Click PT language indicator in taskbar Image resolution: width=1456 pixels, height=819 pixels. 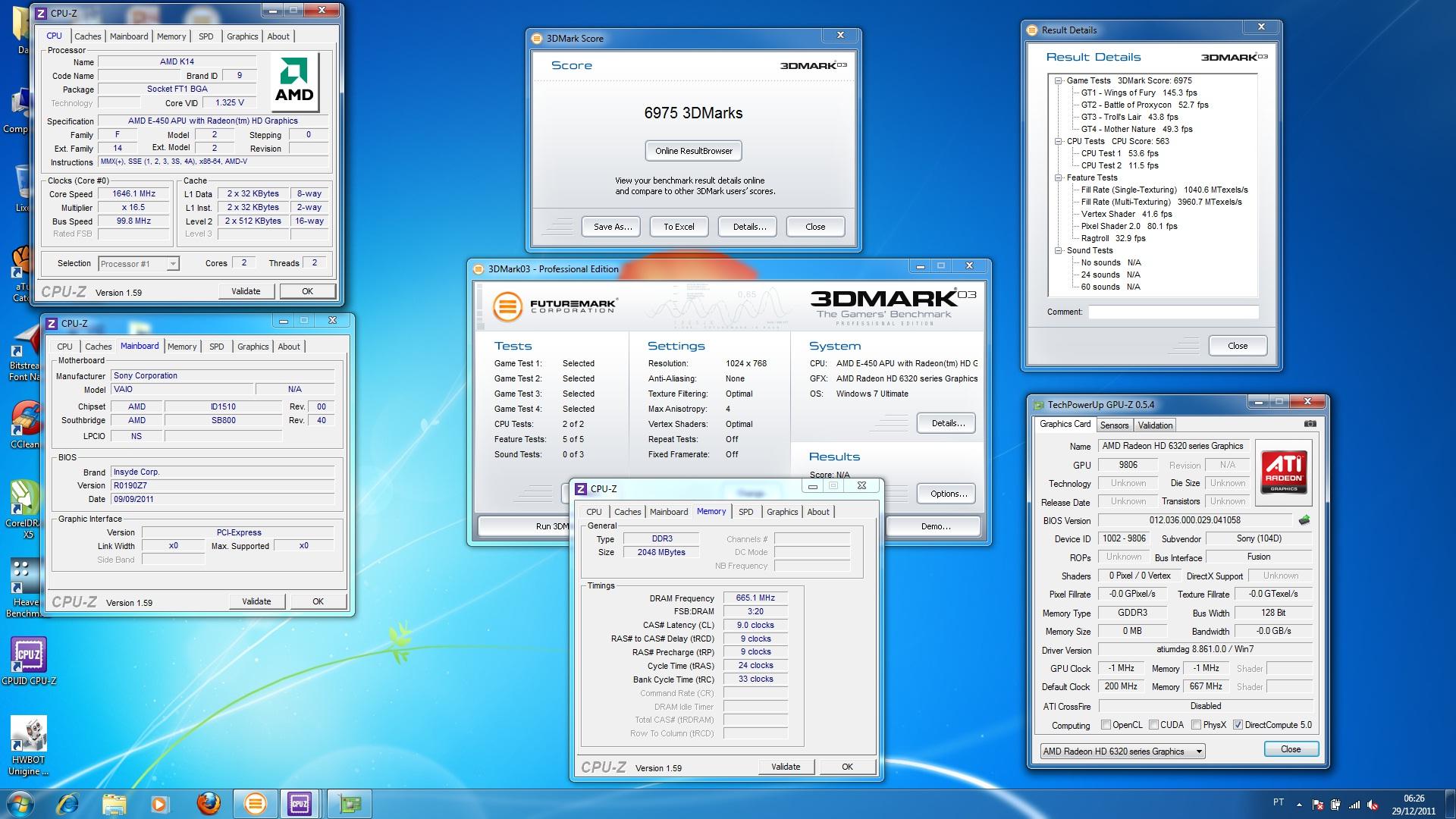click(1279, 802)
